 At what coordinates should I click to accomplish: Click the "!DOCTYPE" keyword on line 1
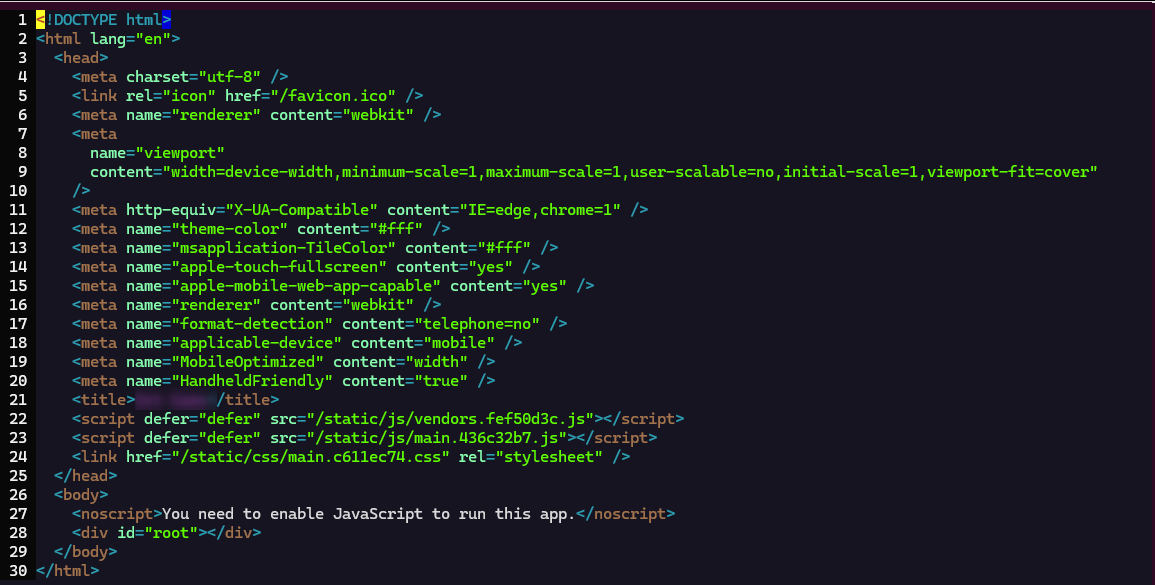(81, 20)
